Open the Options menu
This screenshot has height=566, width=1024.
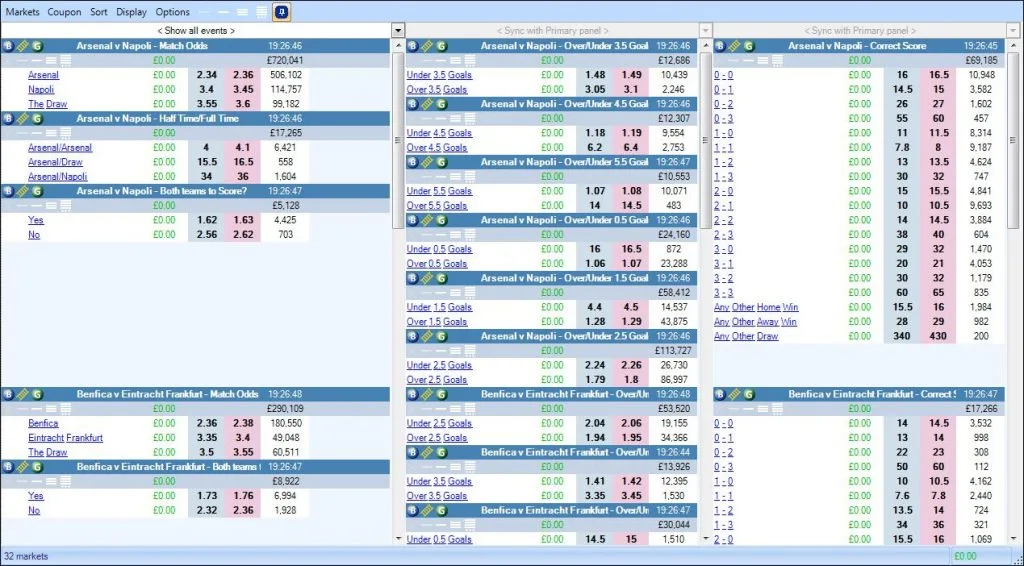pyautogui.click(x=172, y=12)
